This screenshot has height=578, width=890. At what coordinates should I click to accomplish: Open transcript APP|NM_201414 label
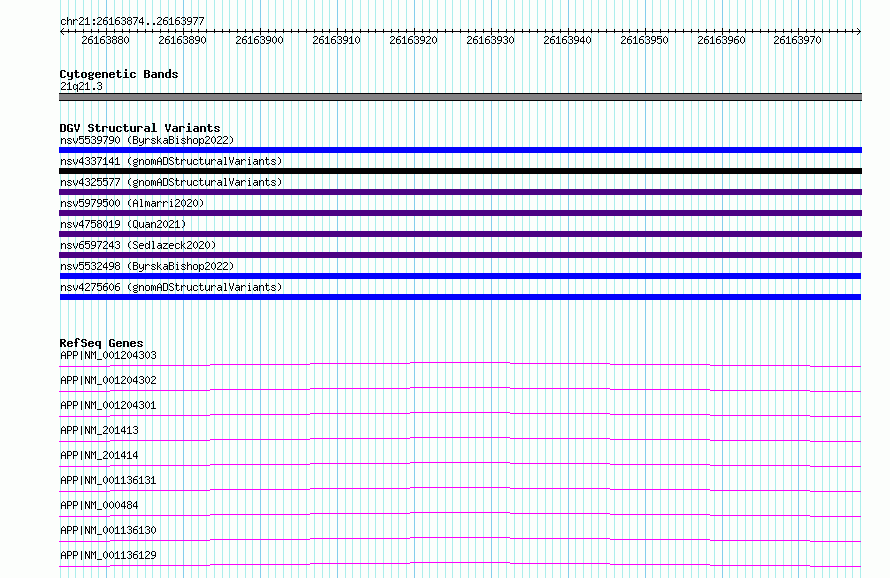[x=99, y=455]
